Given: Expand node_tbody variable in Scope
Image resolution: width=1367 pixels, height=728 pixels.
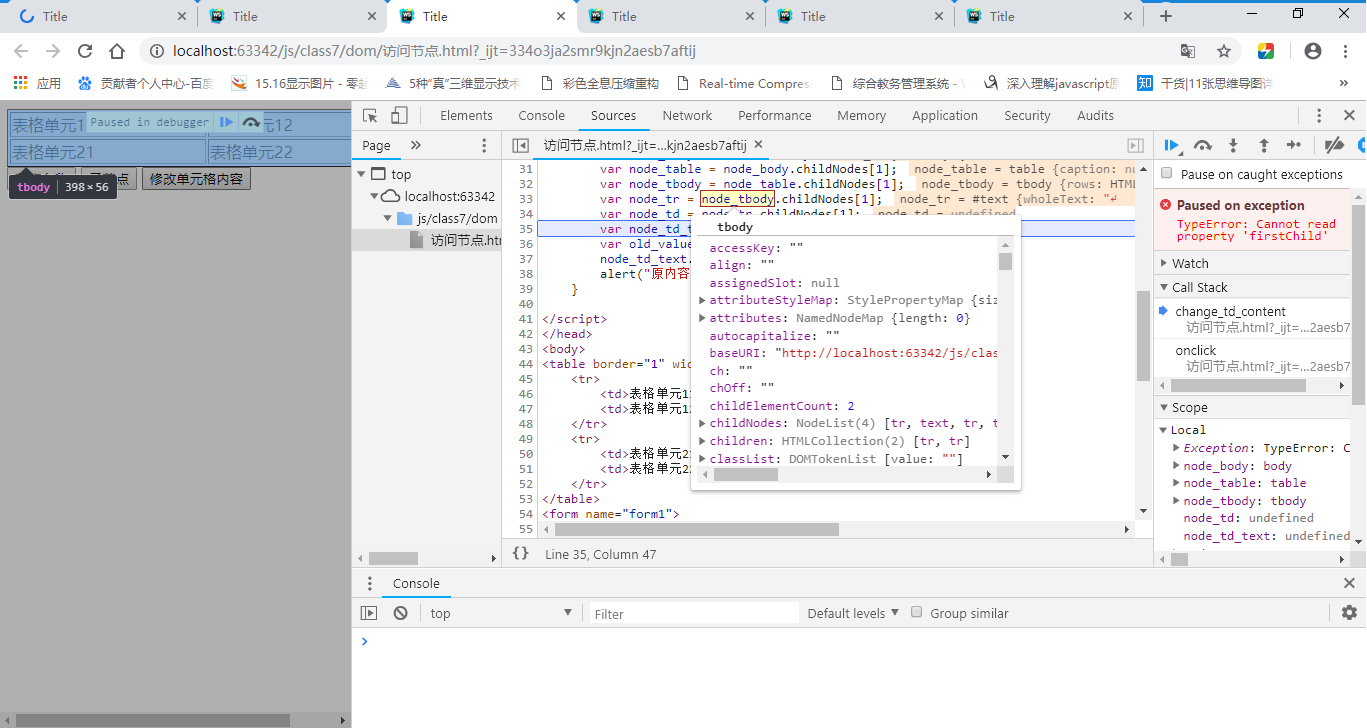Looking at the screenshot, I should (1176, 501).
